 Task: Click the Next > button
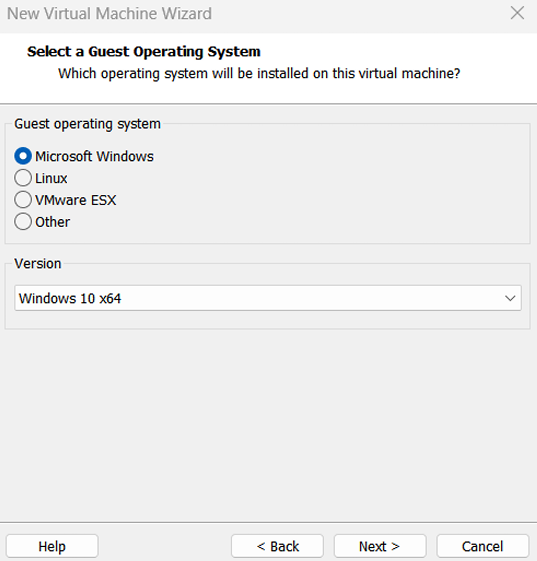pyautogui.click(x=380, y=546)
